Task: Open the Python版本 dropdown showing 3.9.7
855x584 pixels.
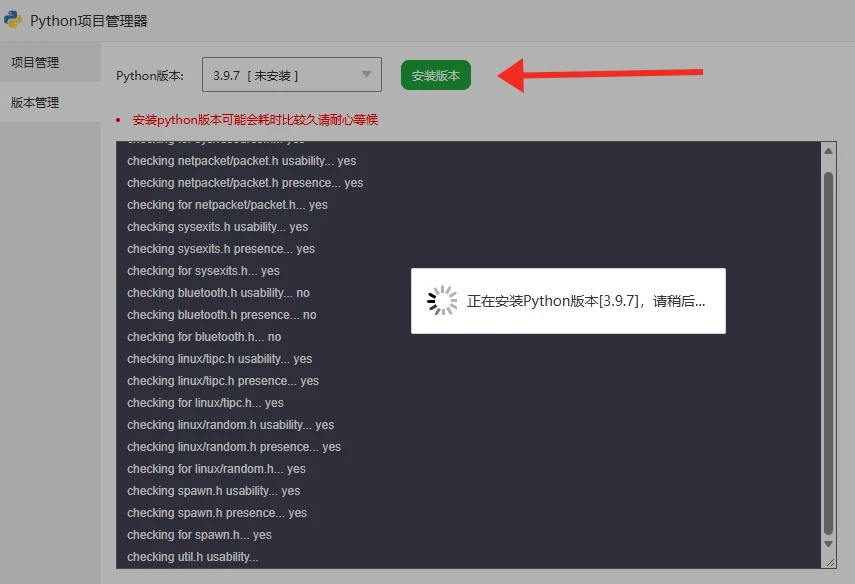Action: tap(292, 75)
